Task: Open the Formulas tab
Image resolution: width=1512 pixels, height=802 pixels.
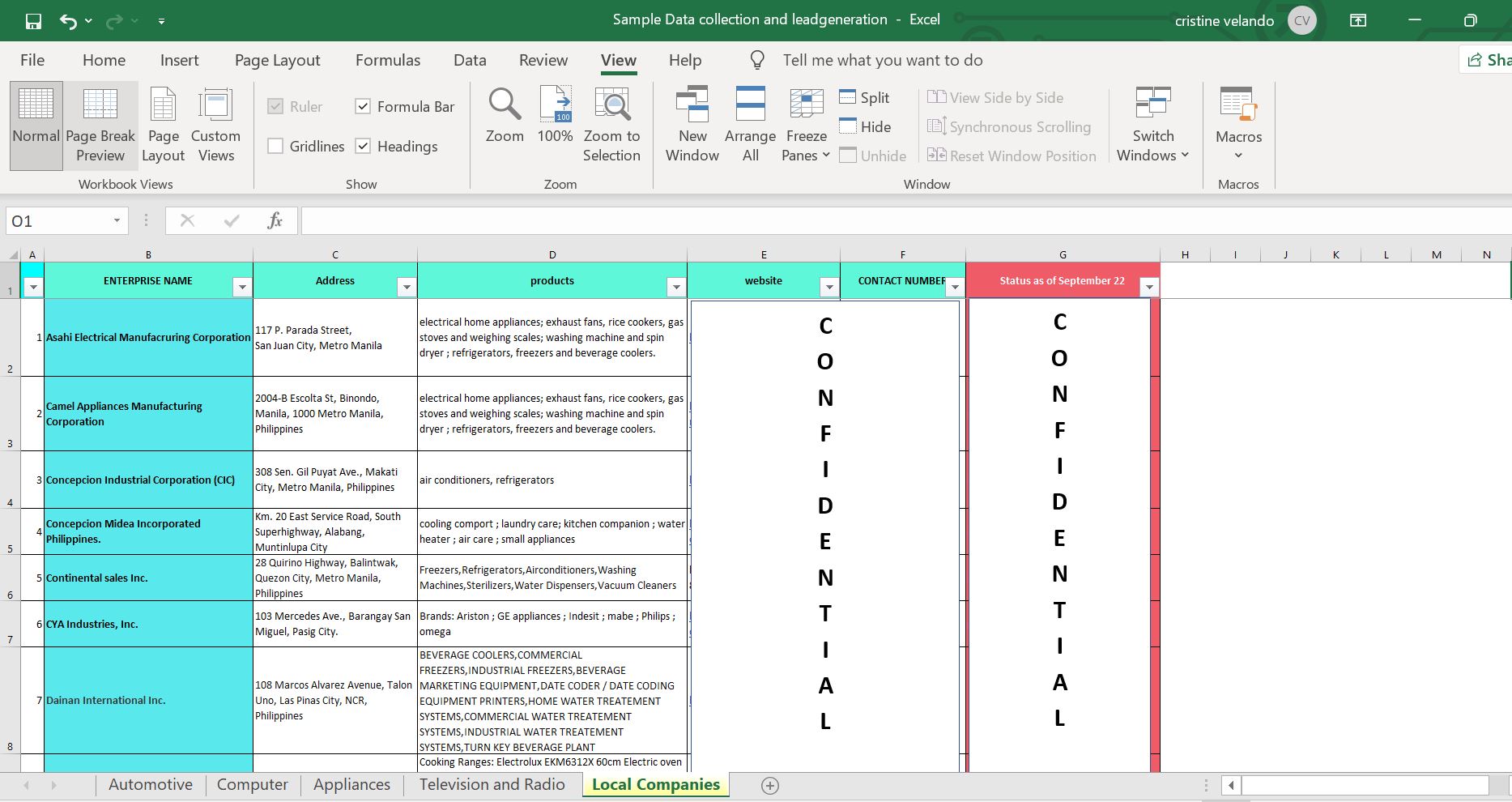Action: click(x=388, y=60)
